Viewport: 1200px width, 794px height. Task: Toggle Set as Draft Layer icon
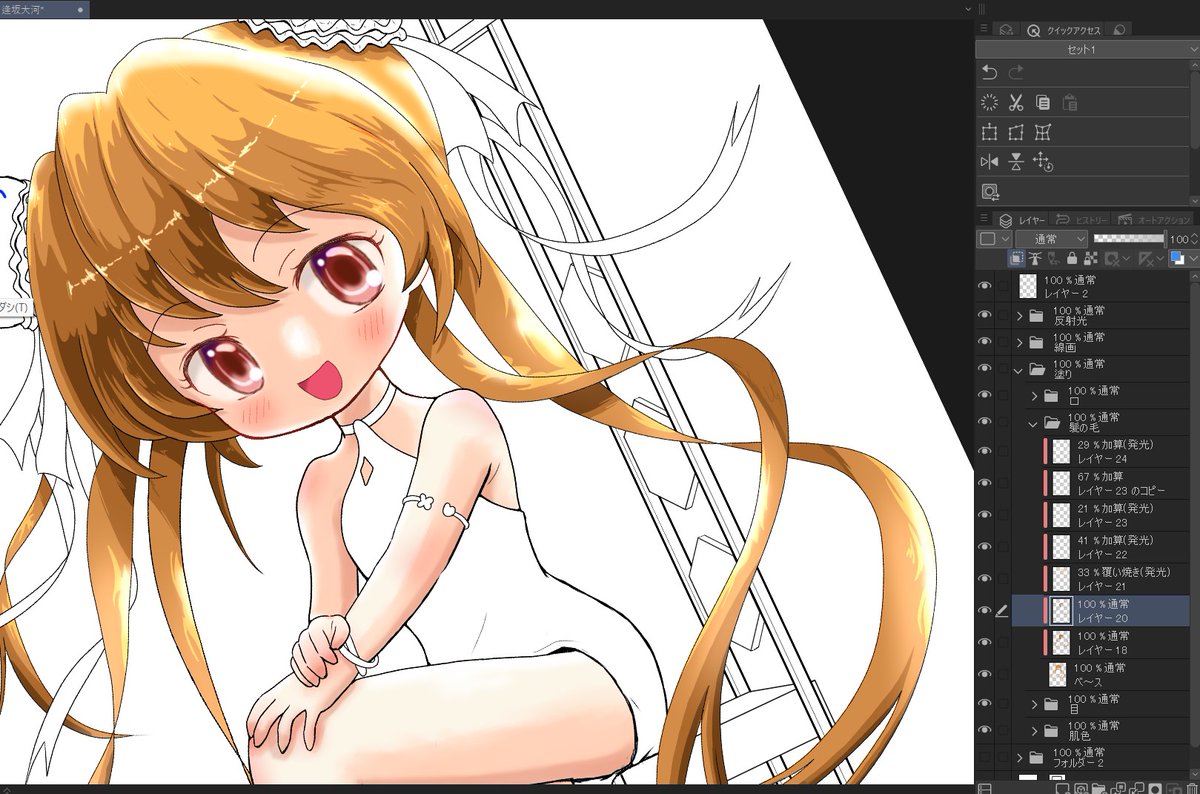(x=1053, y=258)
